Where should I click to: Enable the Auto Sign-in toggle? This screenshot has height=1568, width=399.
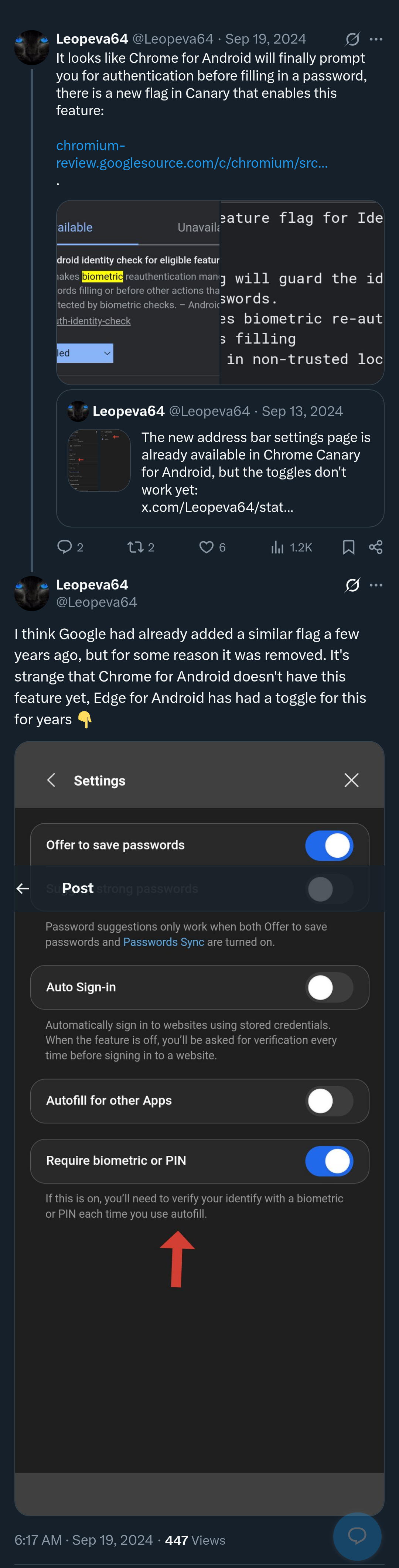point(329,987)
